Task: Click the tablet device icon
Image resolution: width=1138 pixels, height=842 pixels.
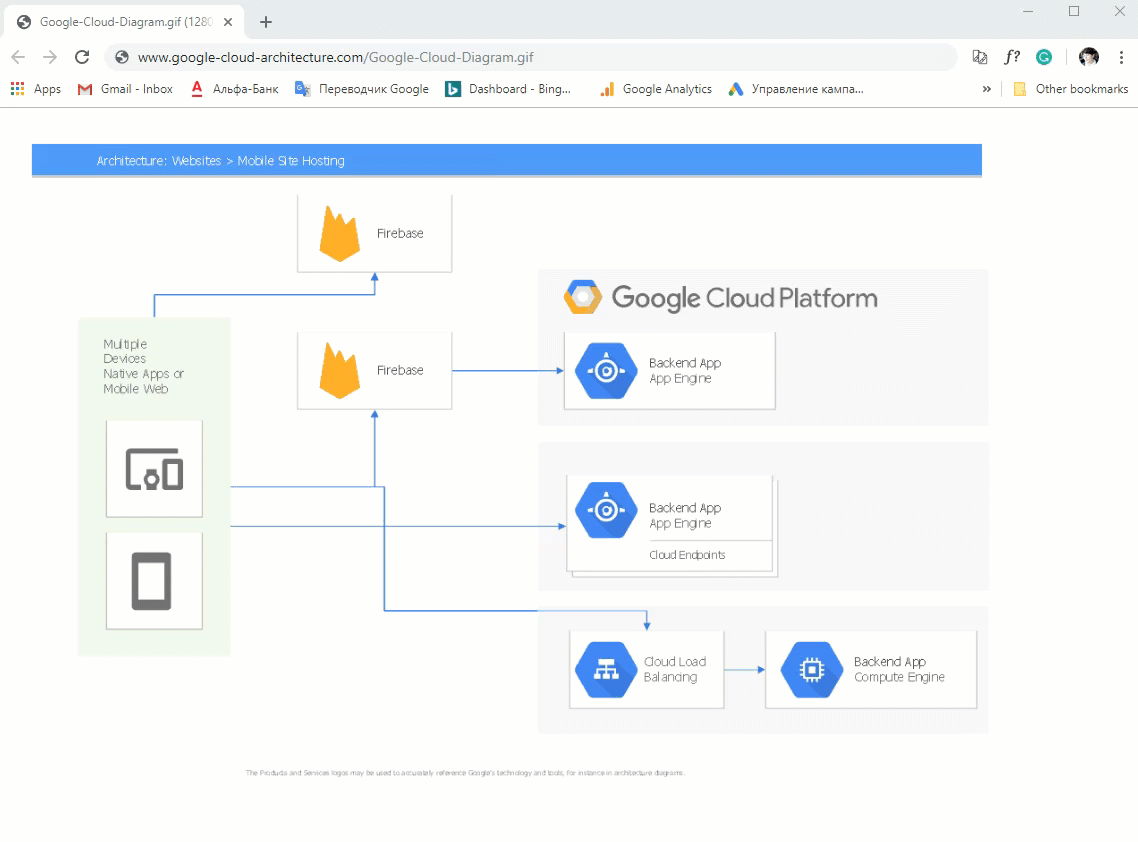Action: pyautogui.click(x=152, y=581)
